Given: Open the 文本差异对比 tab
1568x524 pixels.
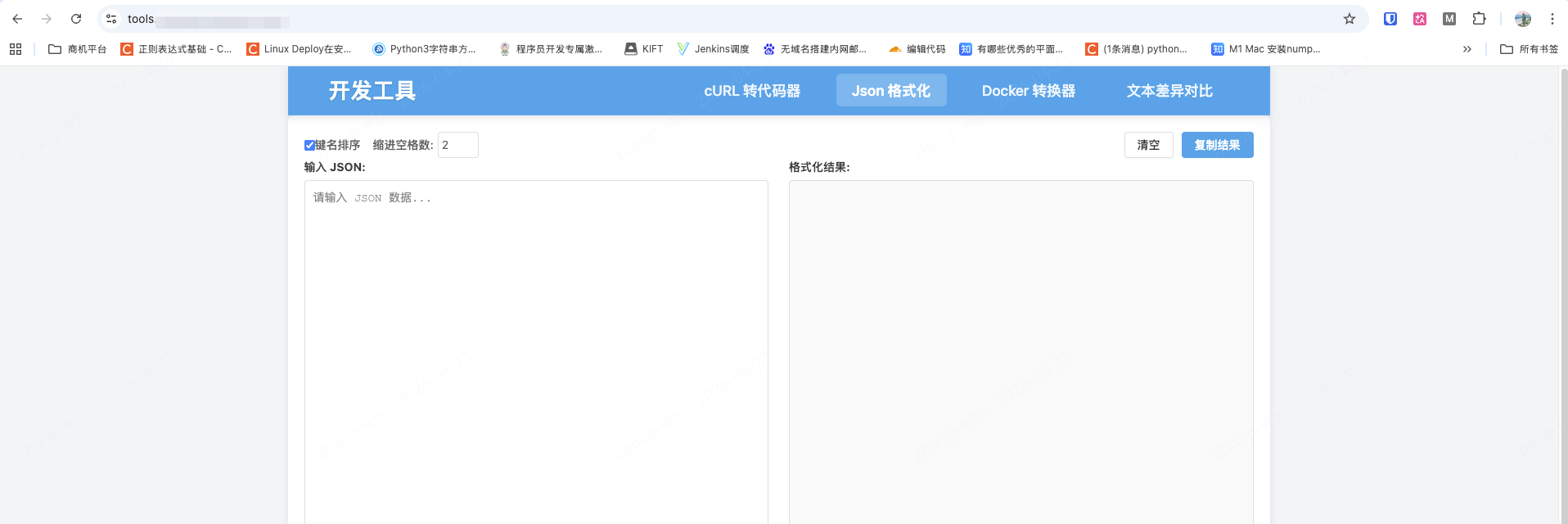Looking at the screenshot, I should (1169, 91).
